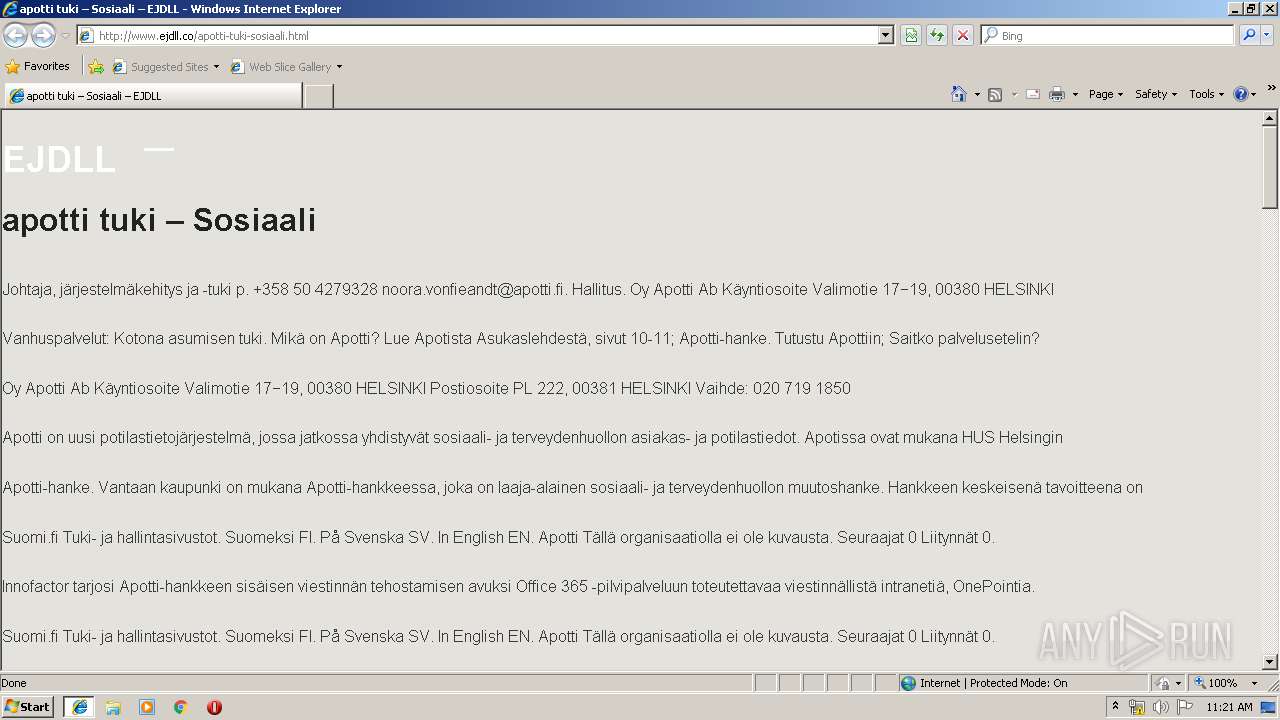
Task: Open the recent pages dropdown arrow
Action: point(65,36)
